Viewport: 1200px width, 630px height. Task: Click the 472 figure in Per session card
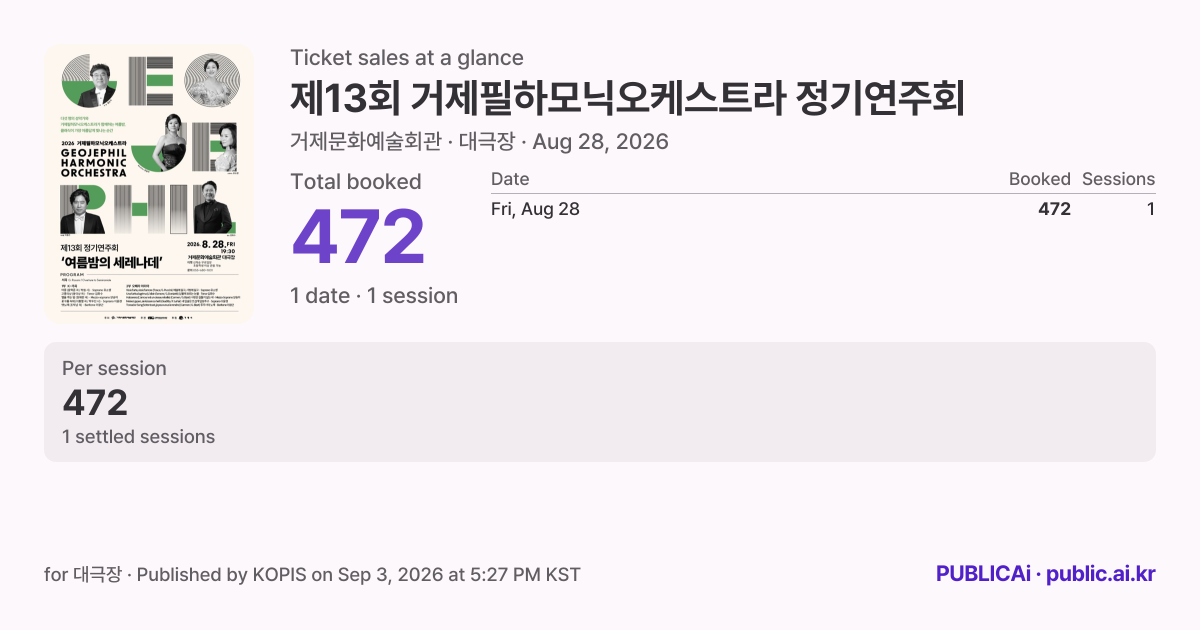pyautogui.click(x=95, y=402)
